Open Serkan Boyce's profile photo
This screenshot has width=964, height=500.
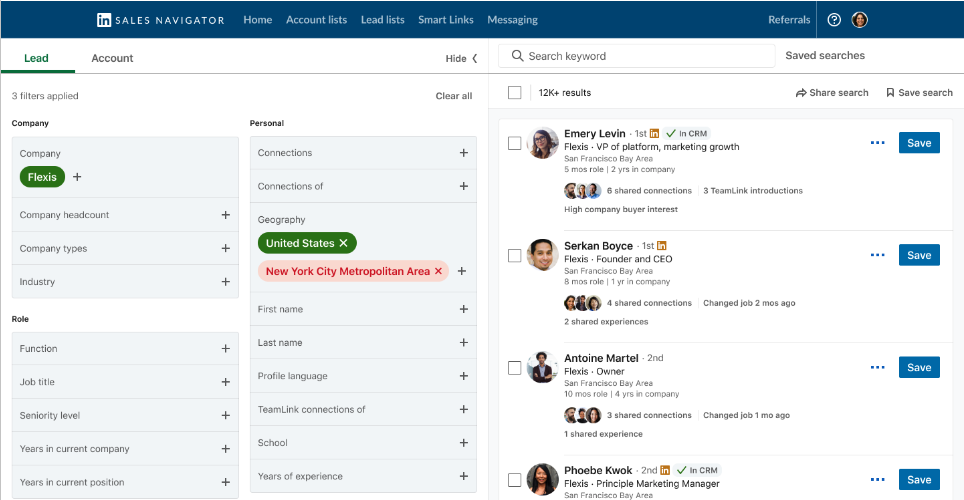[x=543, y=255]
